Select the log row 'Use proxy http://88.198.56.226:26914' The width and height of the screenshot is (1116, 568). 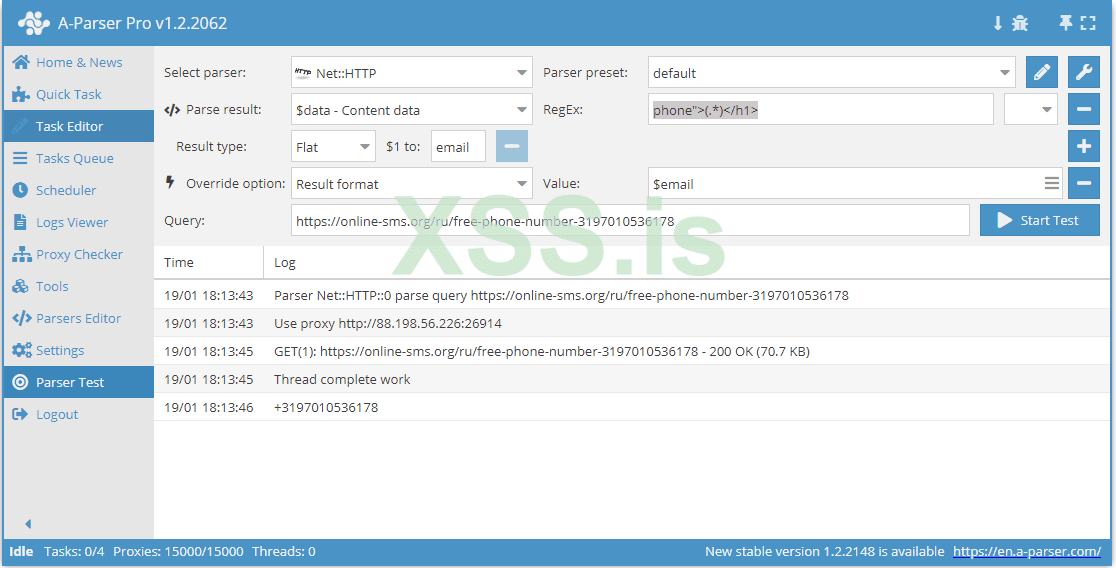point(633,323)
